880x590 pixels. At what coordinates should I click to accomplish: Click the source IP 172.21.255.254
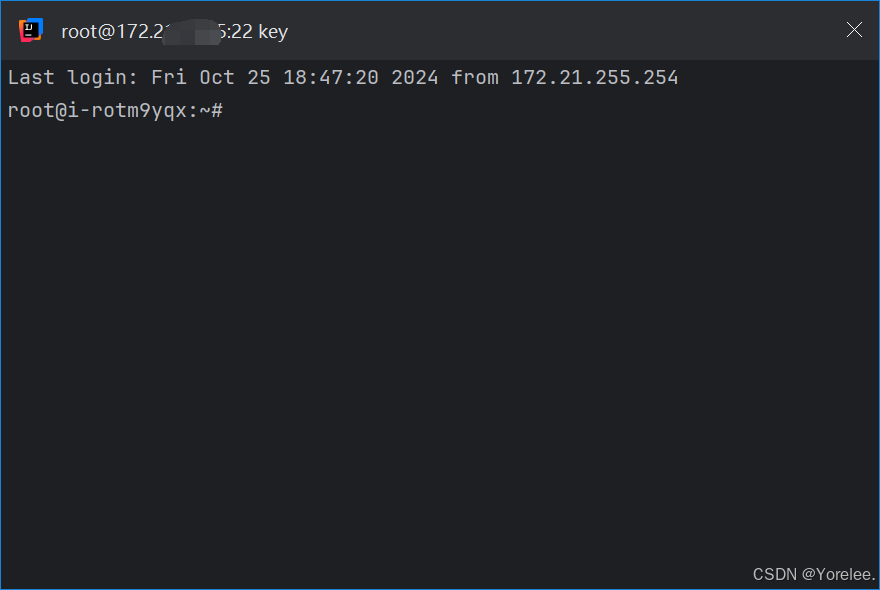[594, 77]
